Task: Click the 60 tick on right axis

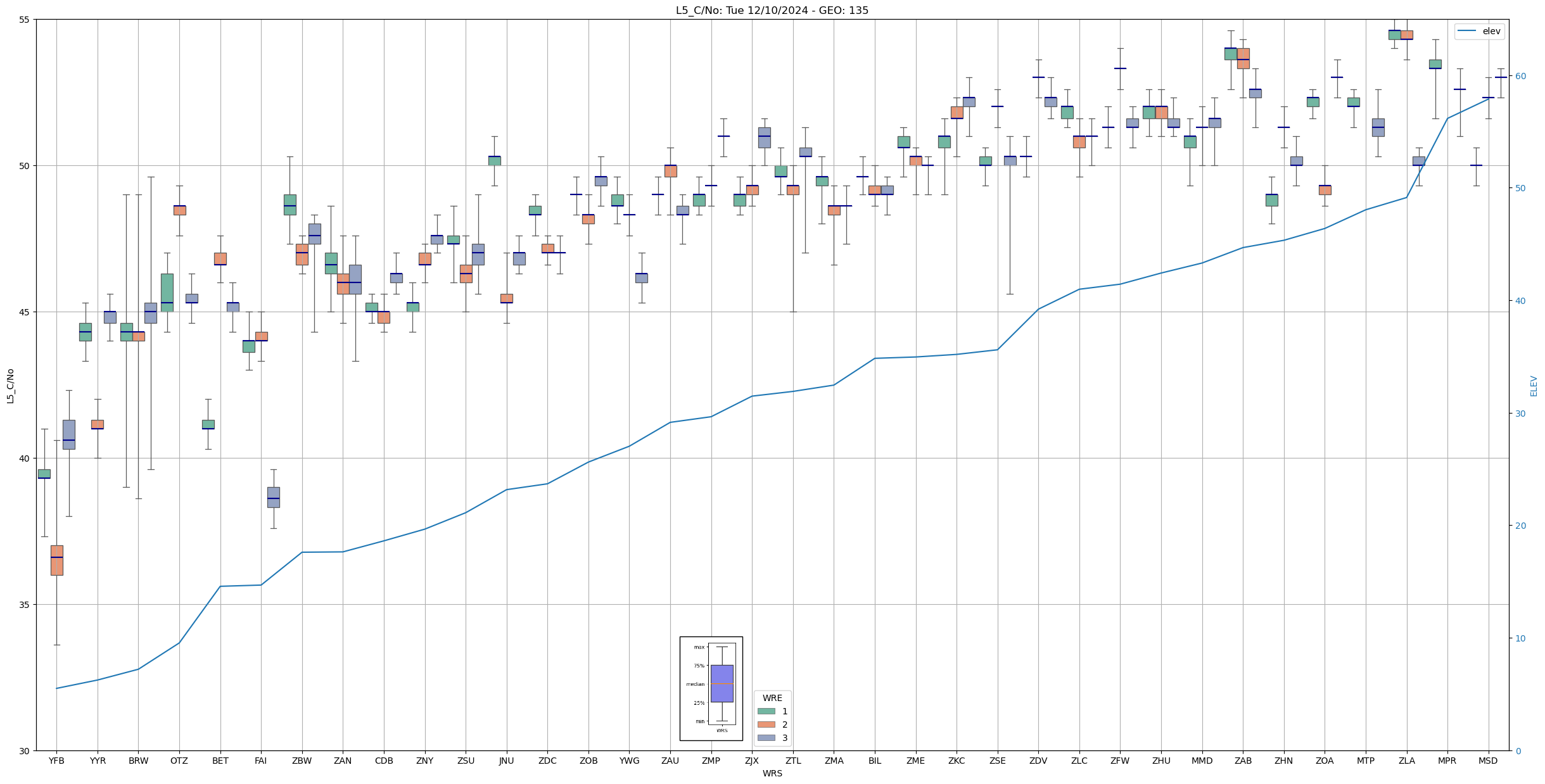Action: click(1520, 76)
